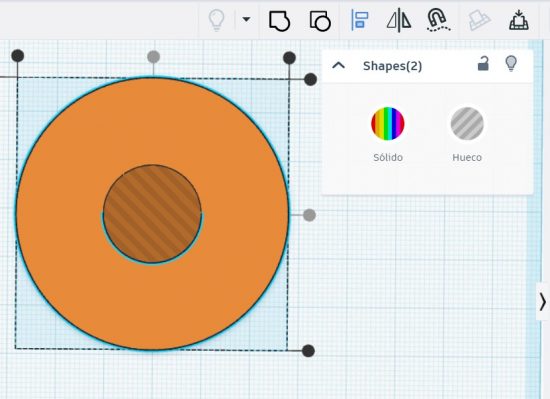Click the right-middle grey resize handle
Image resolution: width=550 pixels, height=399 pixels.
tap(309, 215)
